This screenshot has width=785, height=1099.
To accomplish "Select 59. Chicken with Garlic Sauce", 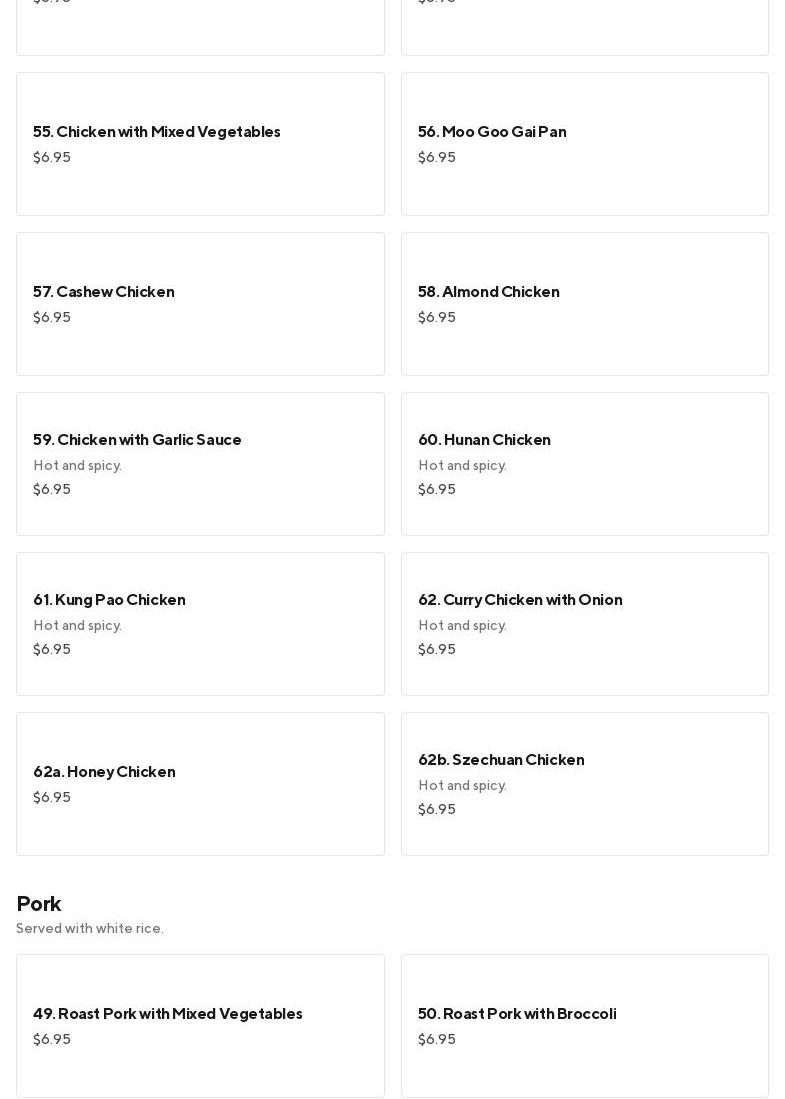I will click(200, 464).
